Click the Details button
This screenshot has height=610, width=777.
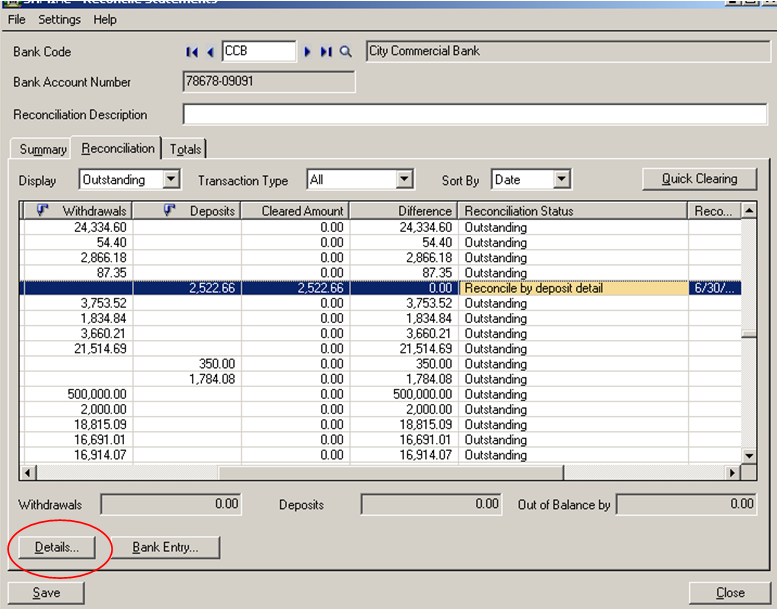56,548
